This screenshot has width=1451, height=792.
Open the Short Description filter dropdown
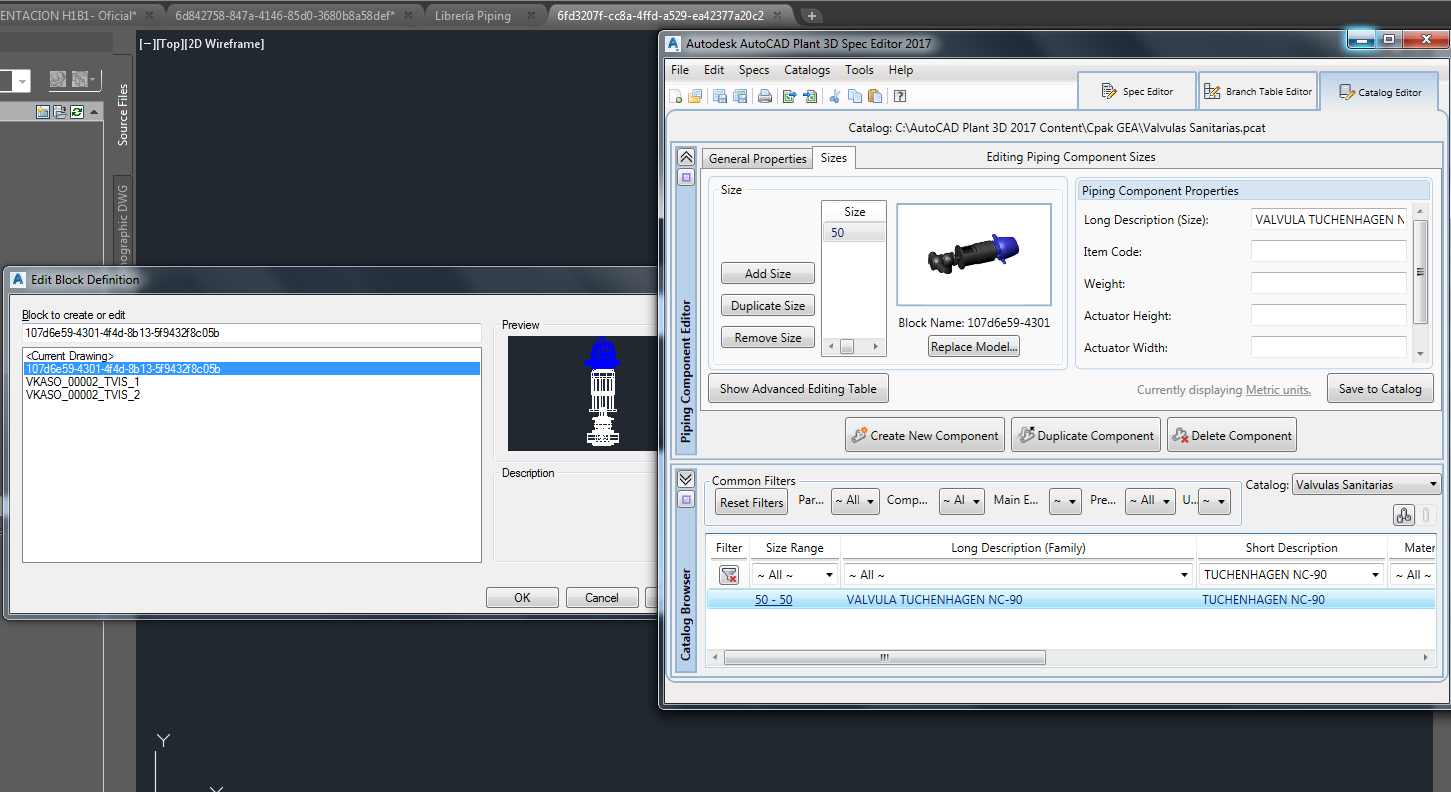(x=1376, y=575)
